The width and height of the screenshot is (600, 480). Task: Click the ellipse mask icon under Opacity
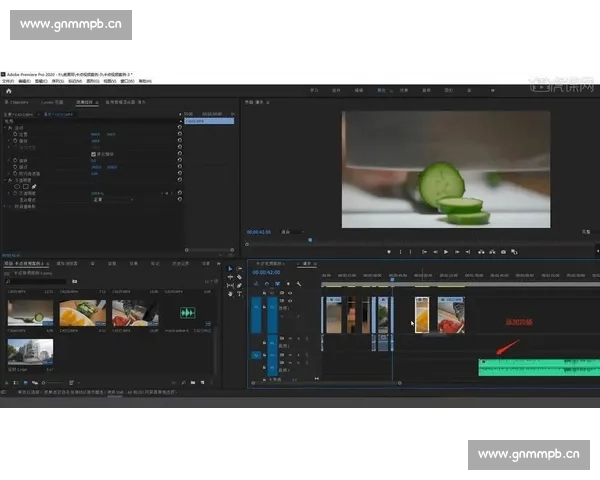[x=18, y=186]
